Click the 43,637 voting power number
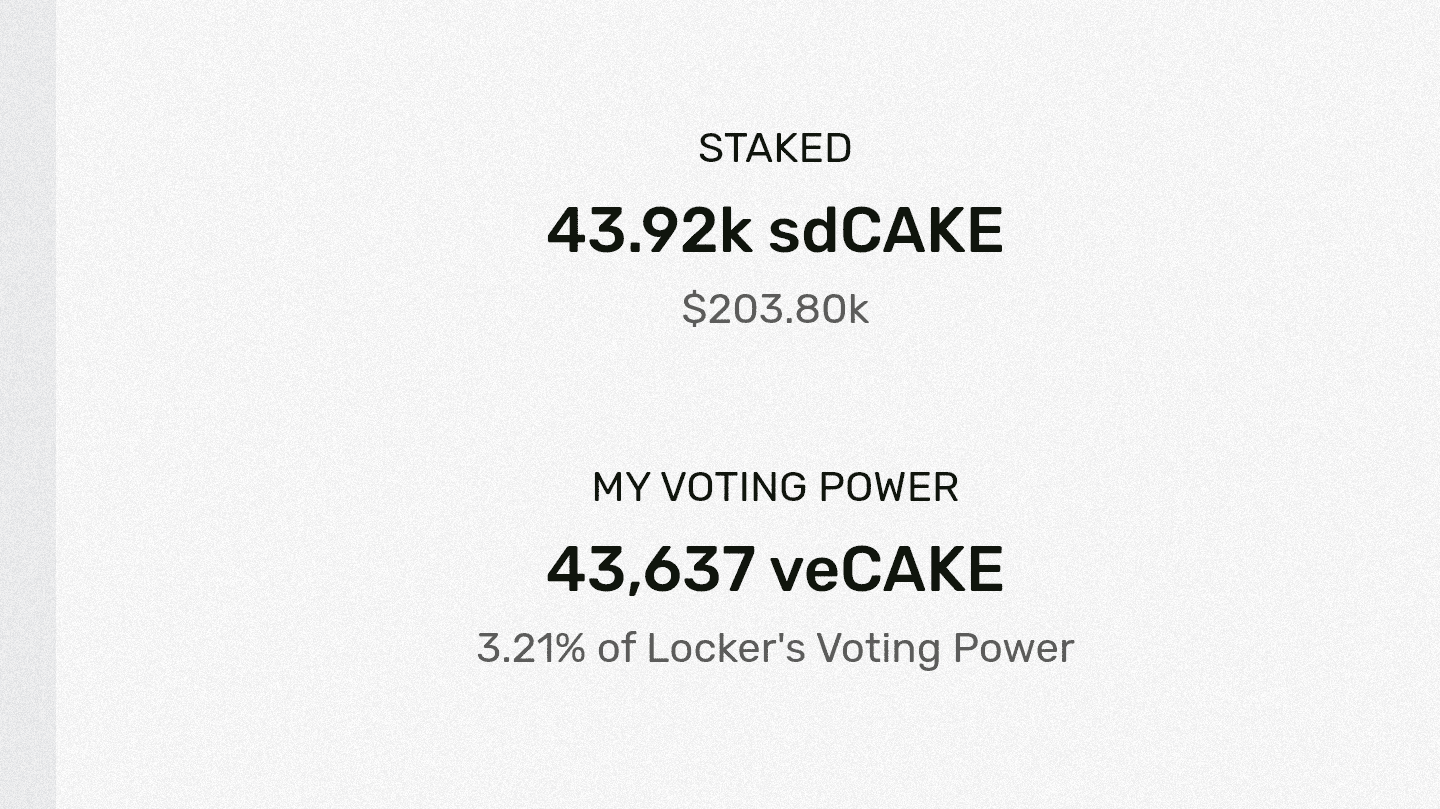Image resolution: width=1440 pixels, height=809 pixels. point(650,570)
